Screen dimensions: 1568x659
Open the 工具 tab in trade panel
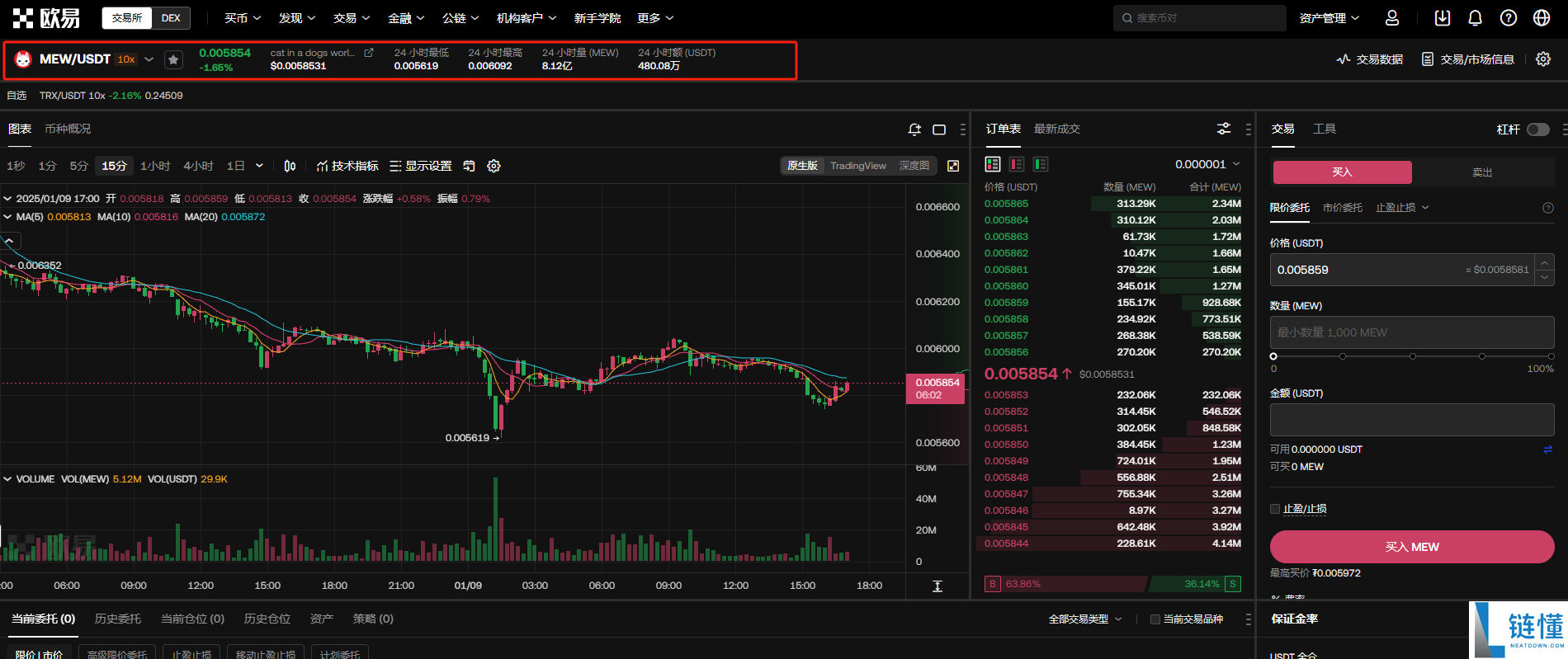[1325, 129]
